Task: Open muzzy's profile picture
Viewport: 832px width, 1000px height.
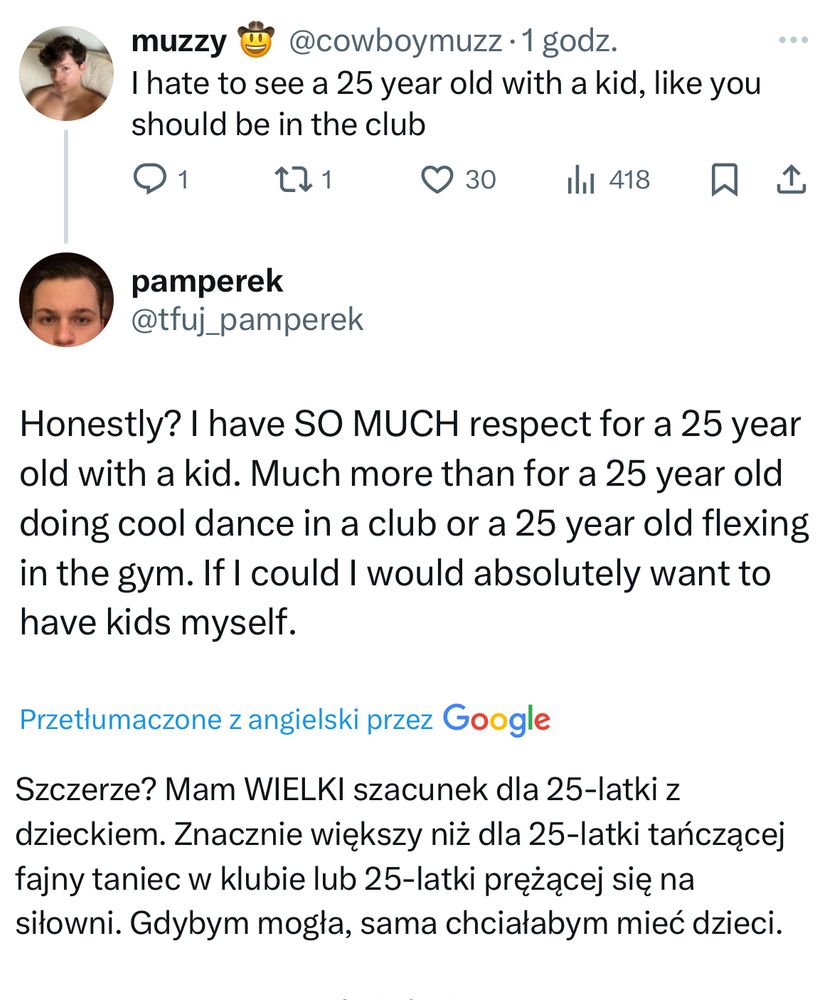Action: tap(65, 73)
